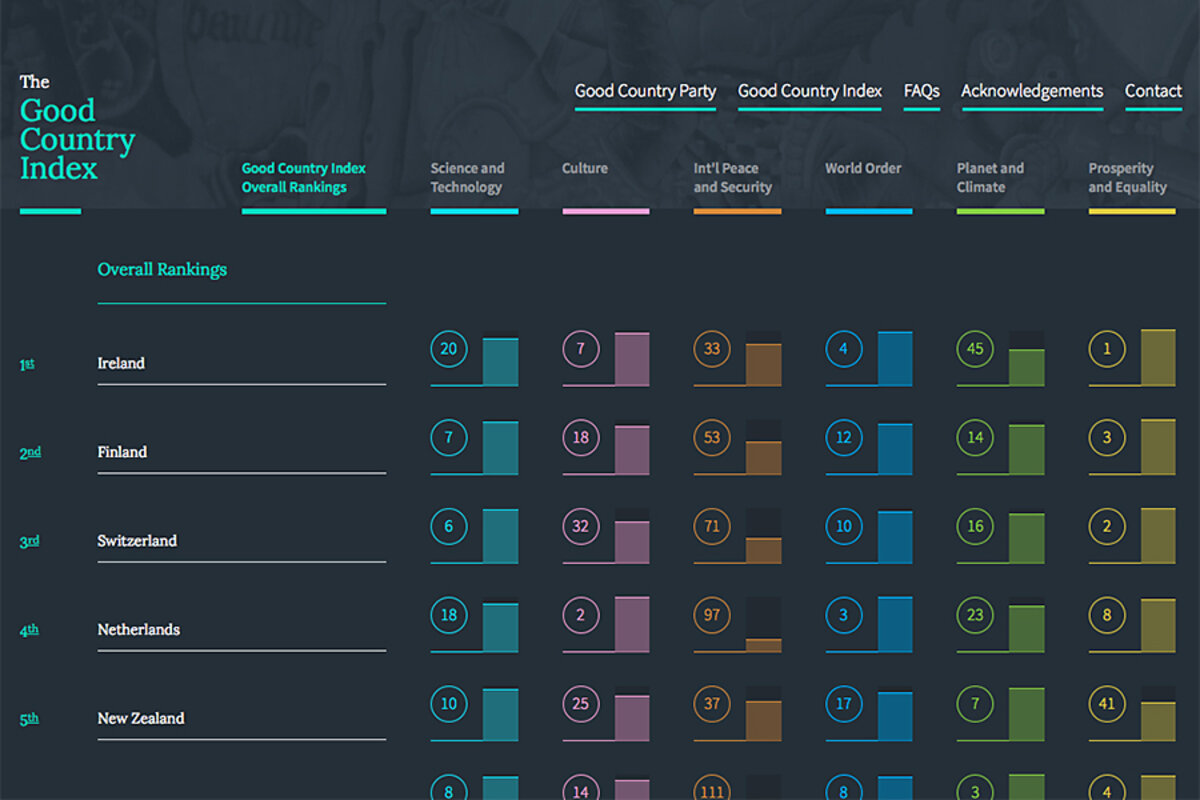
Task: Click Ireland's Culture rank 7 circle
Action: point(581,349)
